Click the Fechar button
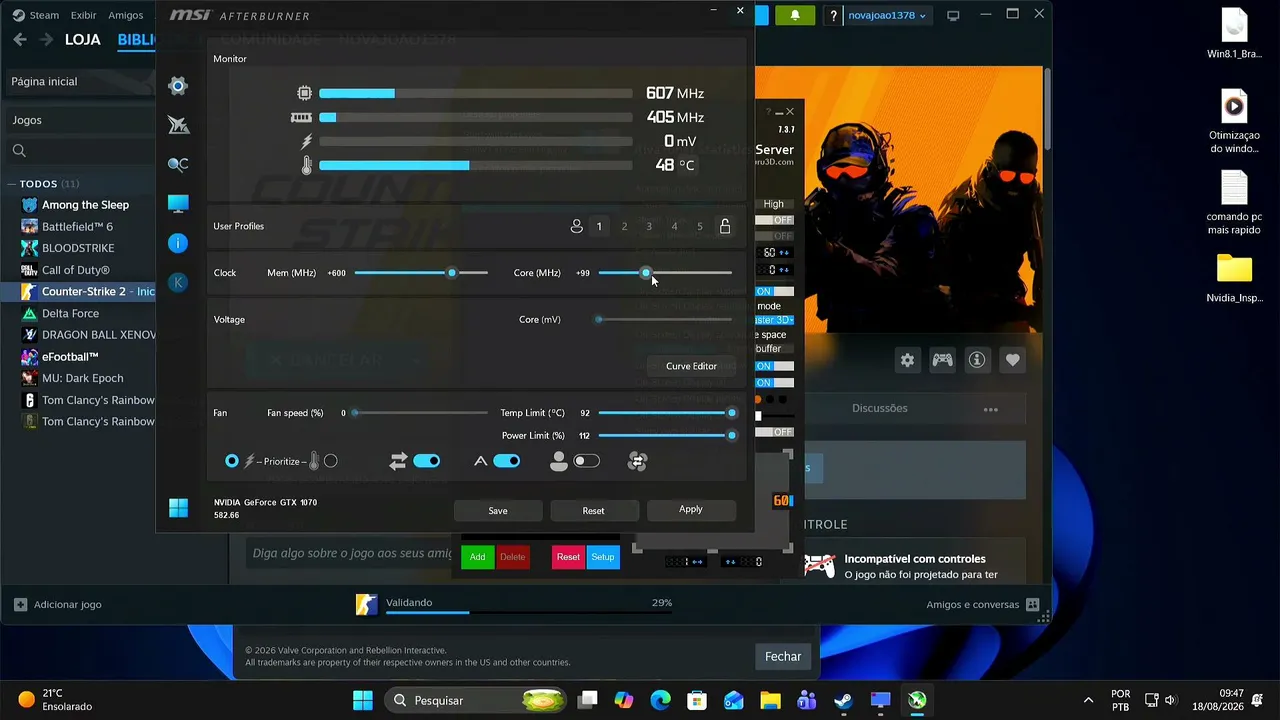 [x=783, y=656]
